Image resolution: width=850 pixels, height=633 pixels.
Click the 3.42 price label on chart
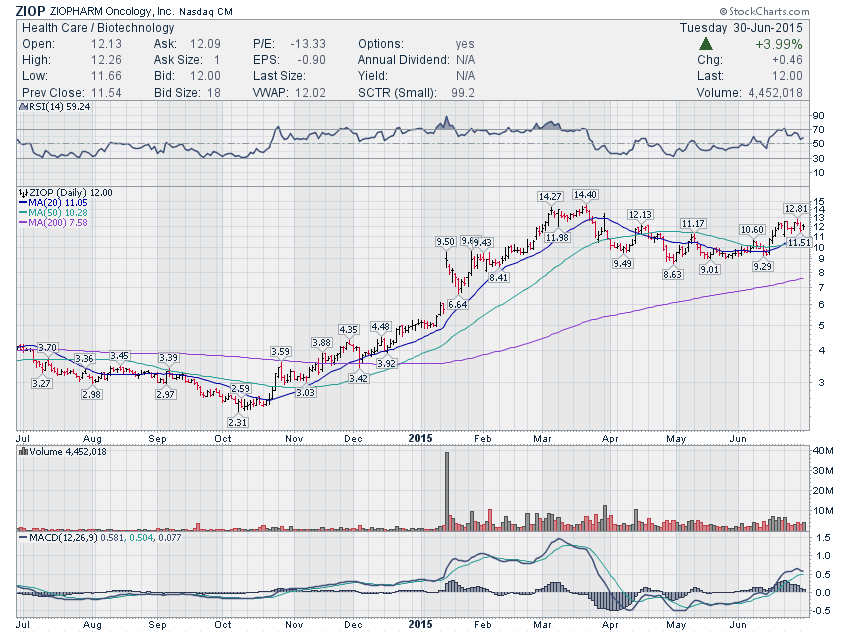point(358,378)
